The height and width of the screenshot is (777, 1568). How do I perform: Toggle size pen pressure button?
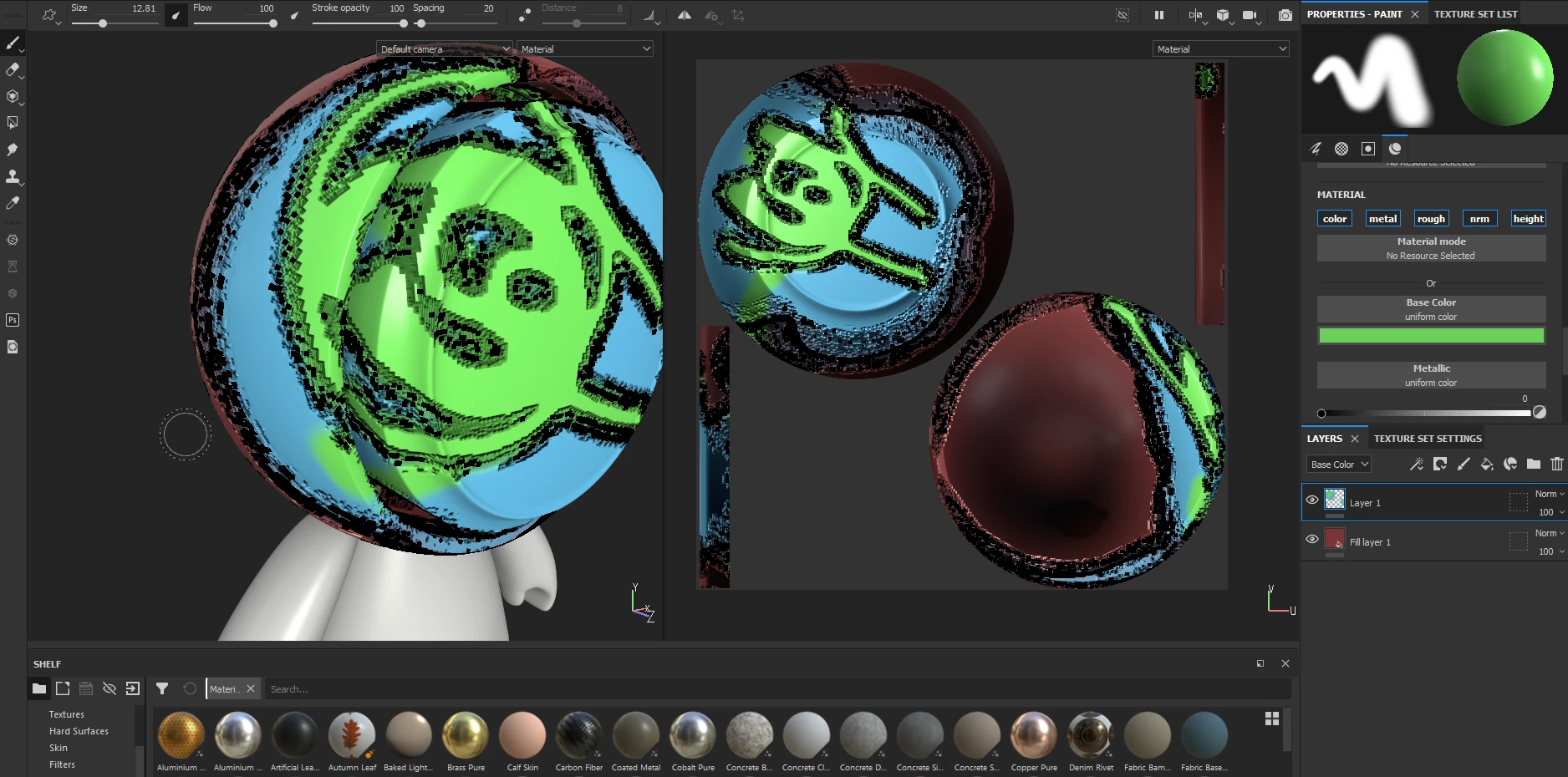(176, 15)
